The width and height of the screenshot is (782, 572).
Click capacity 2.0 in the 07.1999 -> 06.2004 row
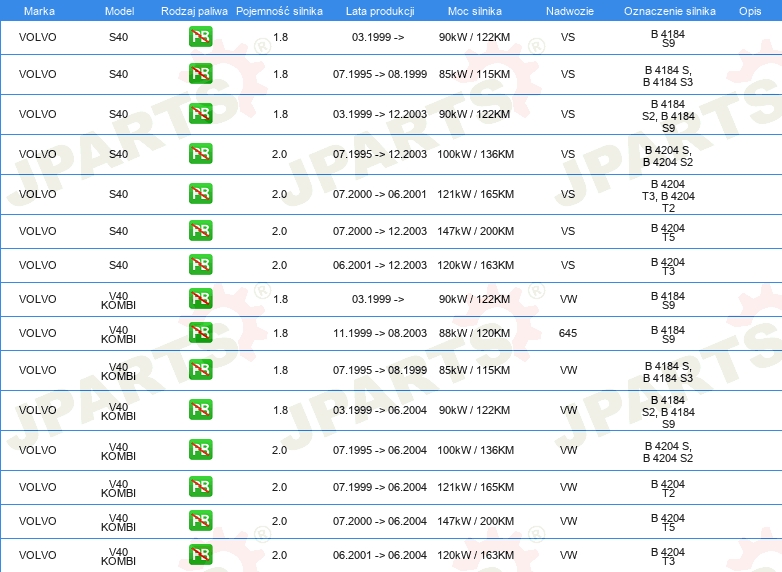pyautogui.click(x=279, y=487)
